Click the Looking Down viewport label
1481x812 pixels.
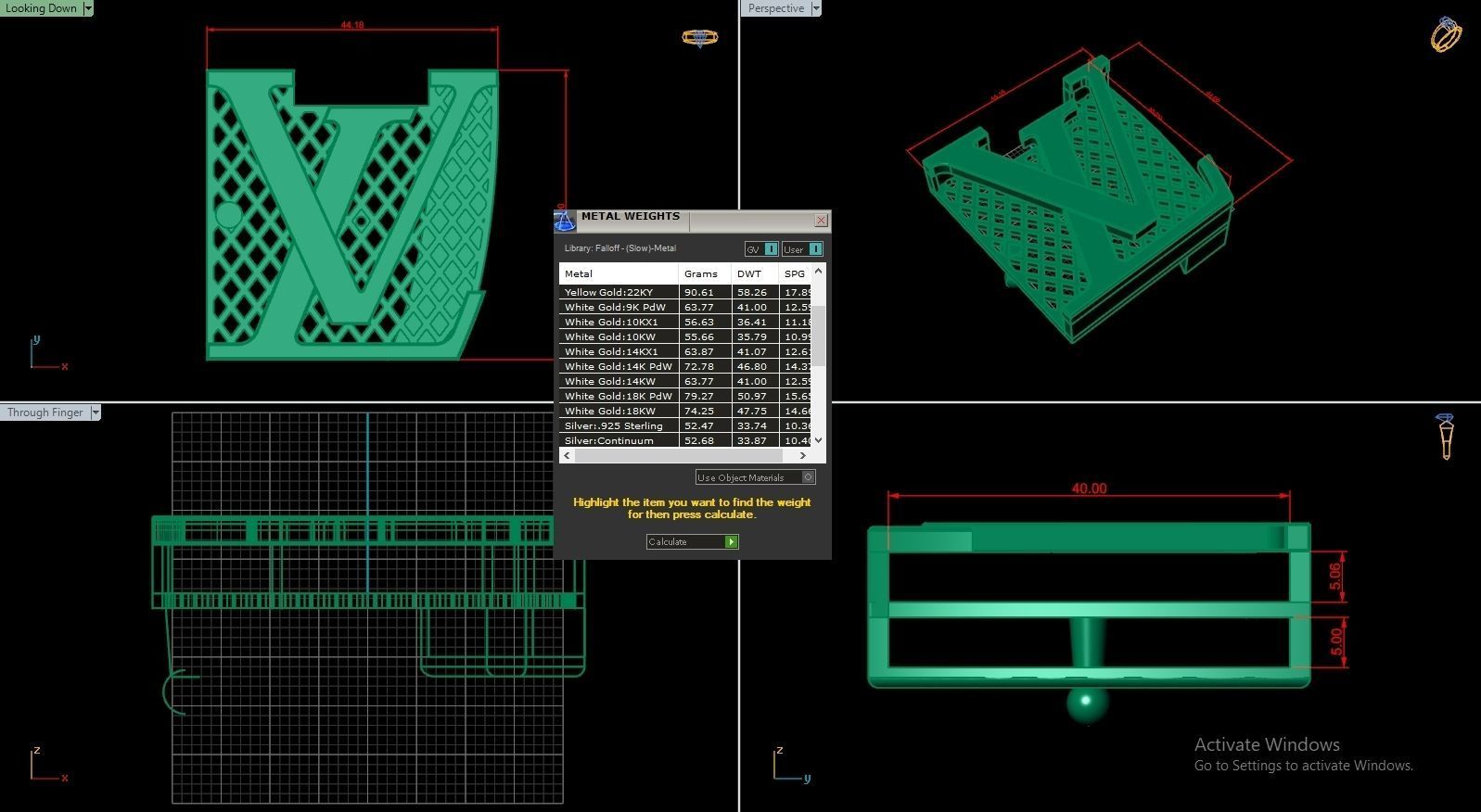[42, 8]
